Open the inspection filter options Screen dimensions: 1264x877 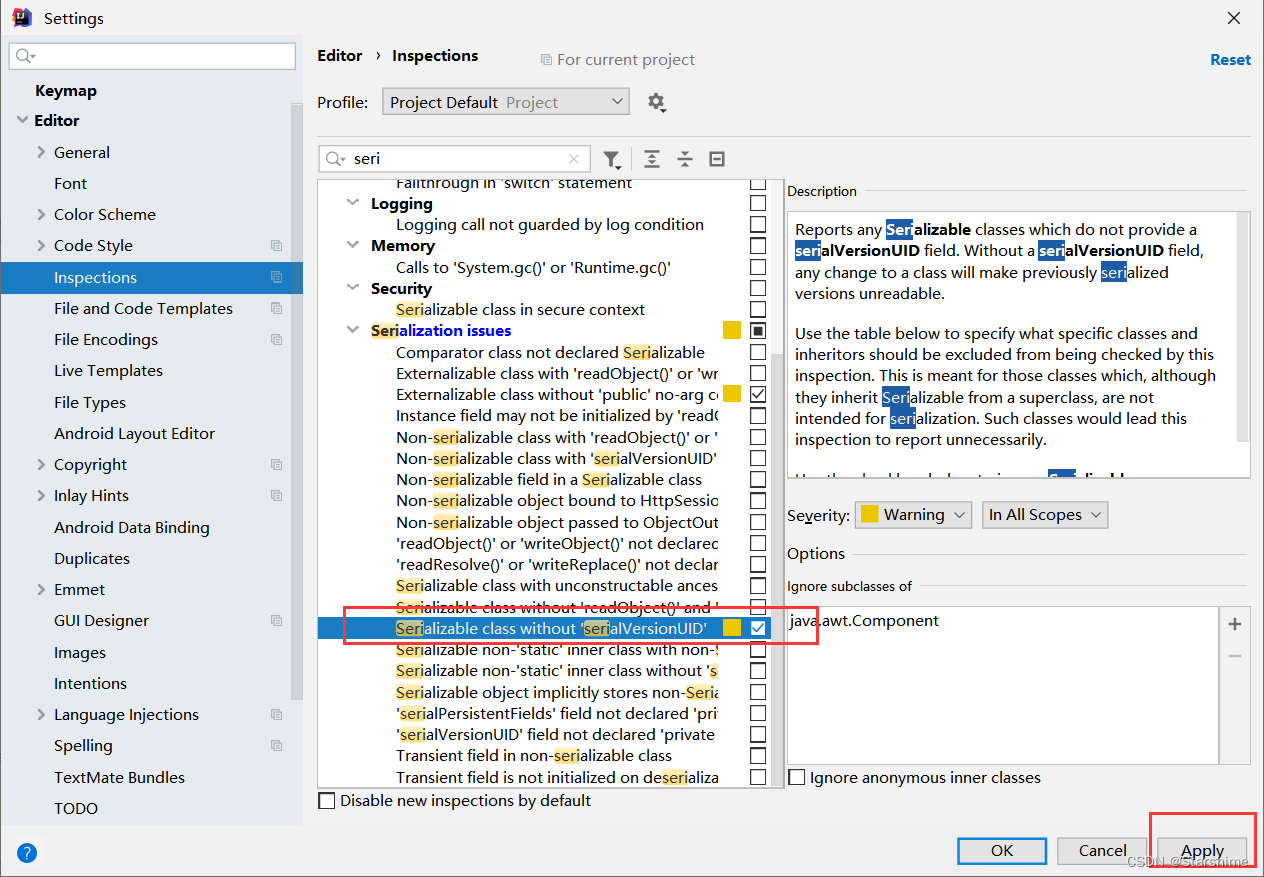[613, 159]
